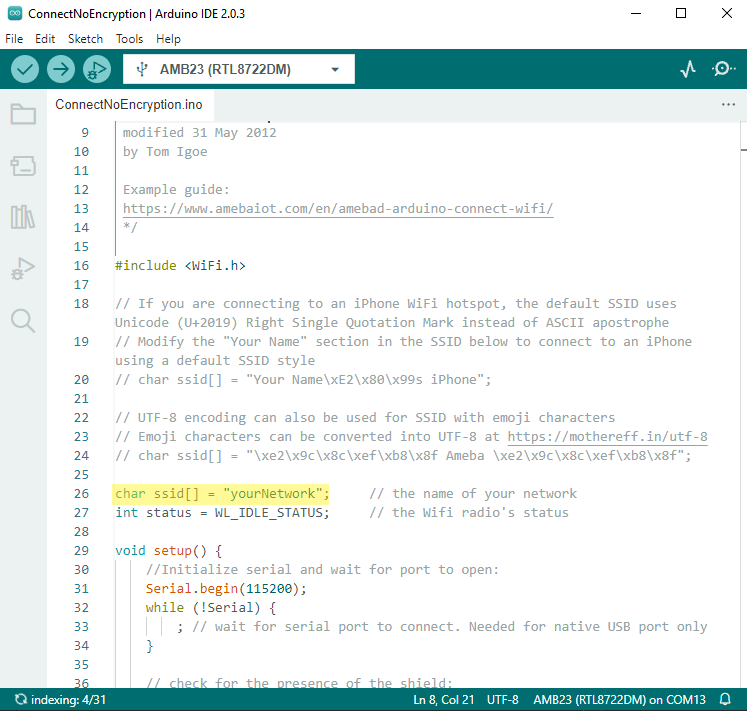Open the Serial Plotter
The height and width of the screenshot is (711, 747).
point(688,70)
